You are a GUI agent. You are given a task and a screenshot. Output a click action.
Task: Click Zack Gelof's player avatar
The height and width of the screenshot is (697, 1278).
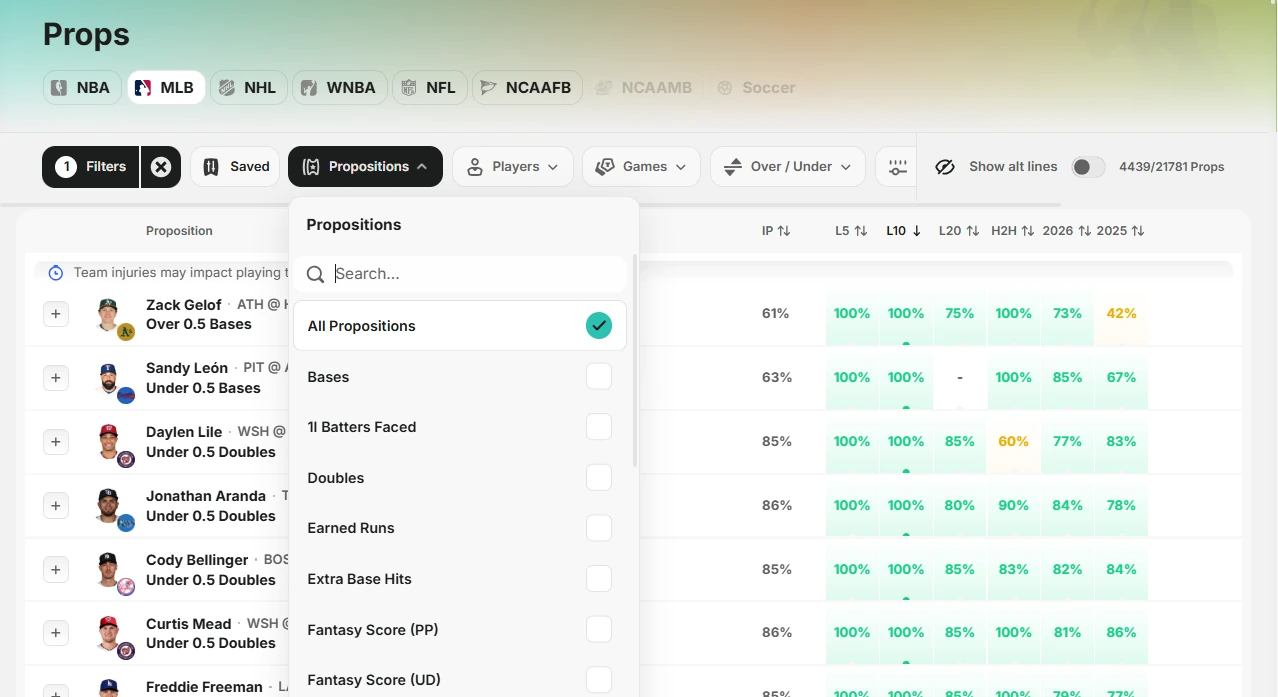[x=109, y=314]
